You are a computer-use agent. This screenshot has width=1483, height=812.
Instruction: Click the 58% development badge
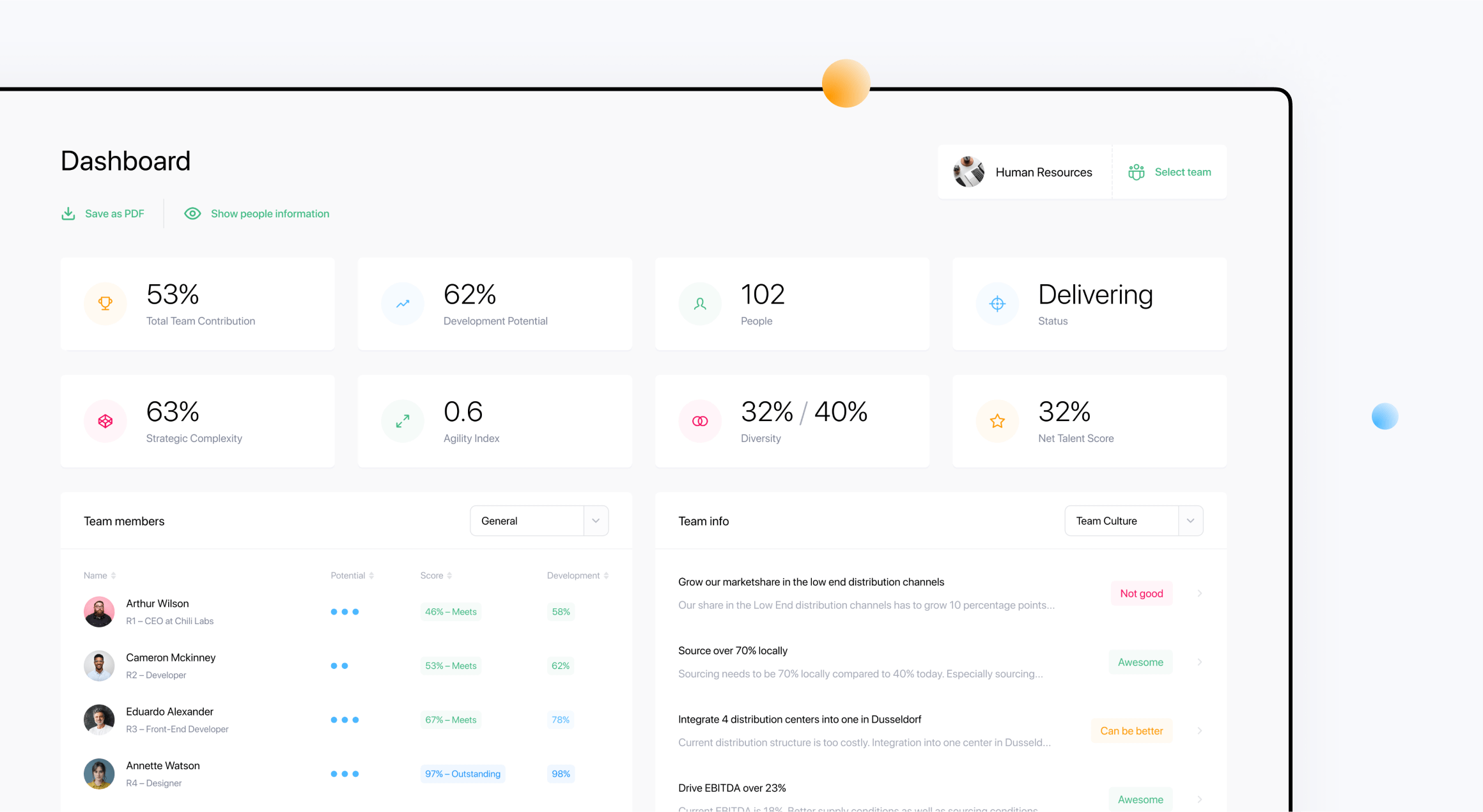click(561, 612)
